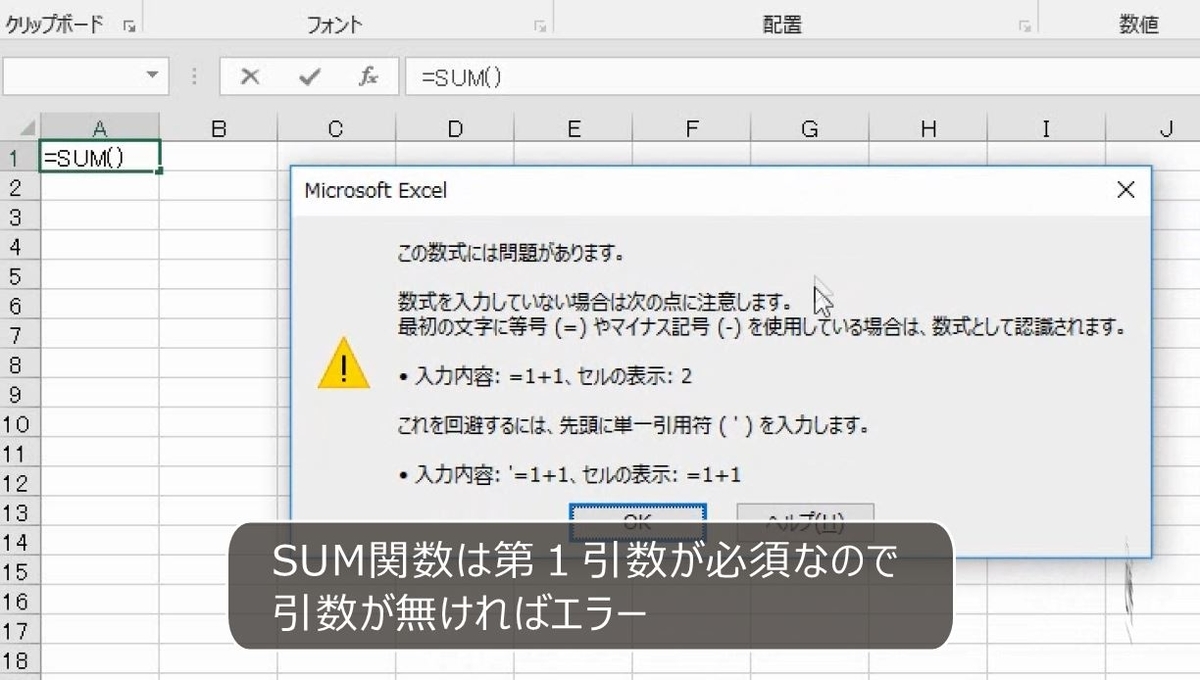The height and width of the screenshot is (680, 1200).
Task: Cancel formula entry with the X icon
Action: pos(250,77)
